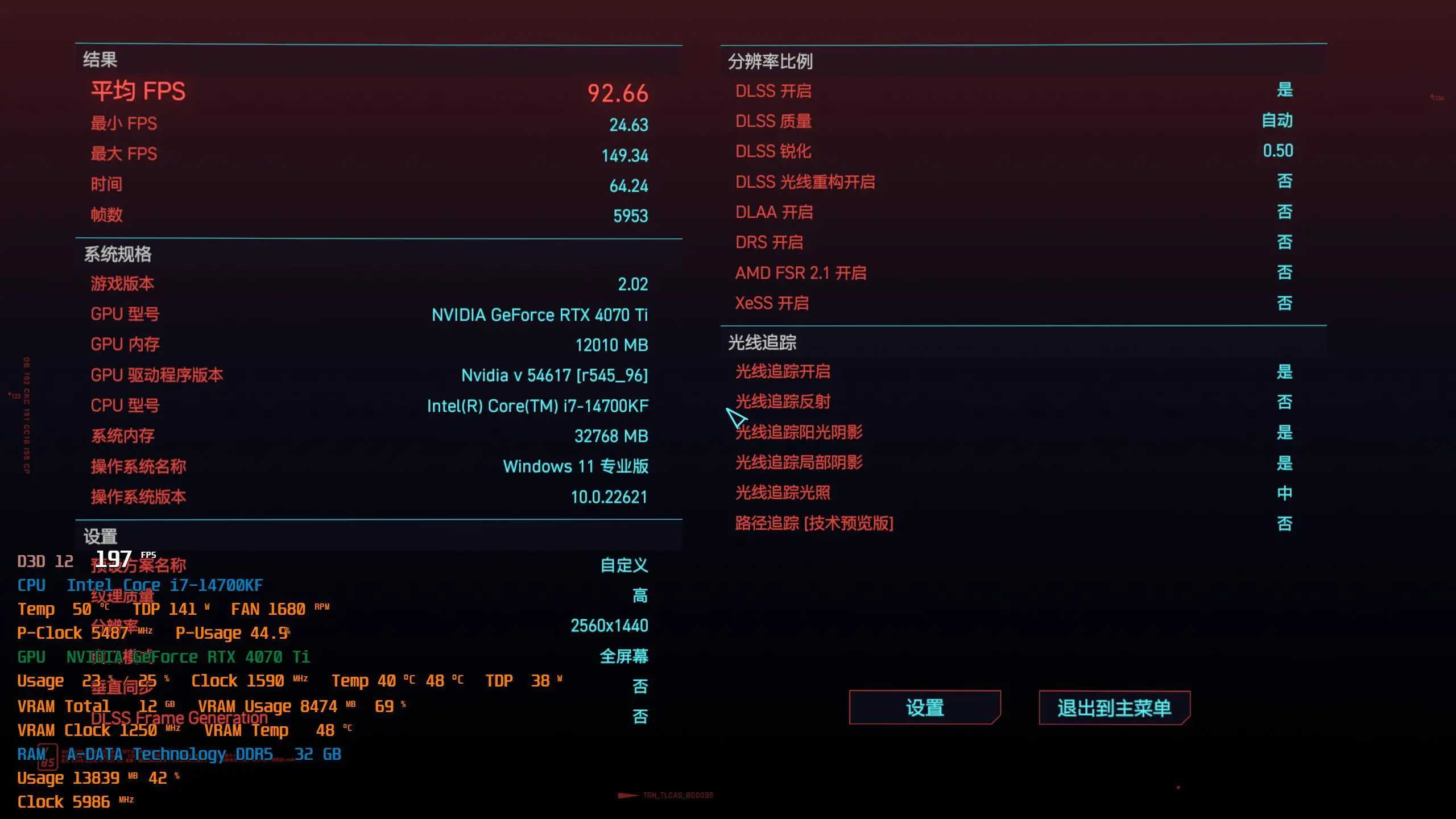
Task: Click the 光线追踪阳光阴影 status icon
Action: pyautogui.click(x=1282, y=432)
